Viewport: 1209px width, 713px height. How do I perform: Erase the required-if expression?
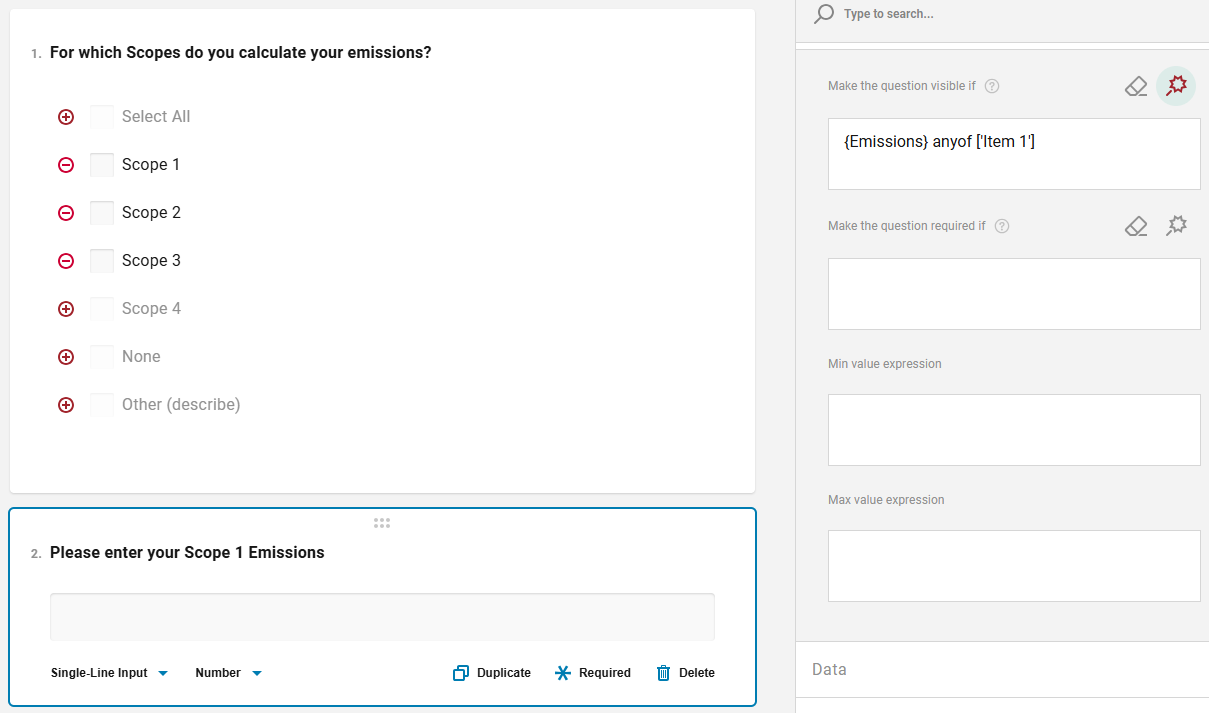pos(1136,226)
